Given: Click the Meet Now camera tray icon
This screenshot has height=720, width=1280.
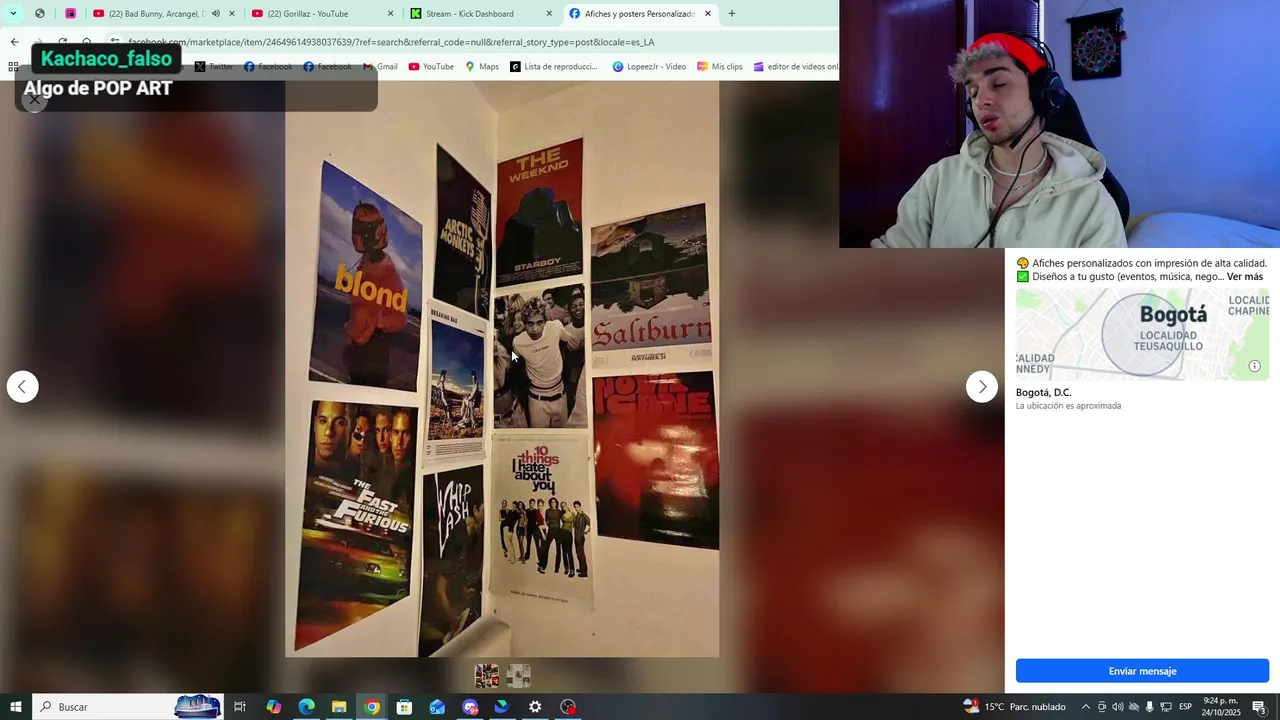Looking at the screenshot, I should pos(1102,707).
